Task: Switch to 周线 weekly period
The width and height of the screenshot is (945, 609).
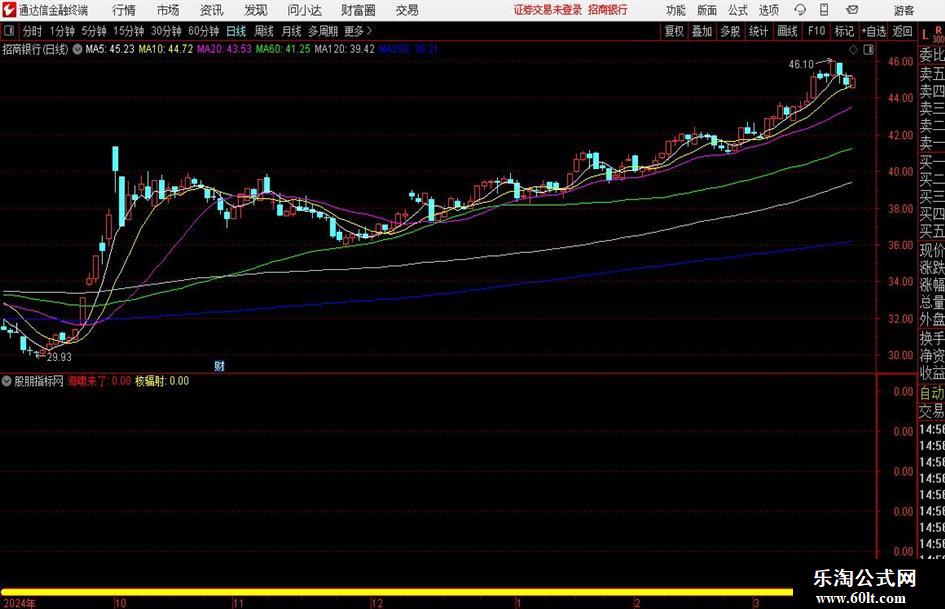Action: [x=264, y=31]
